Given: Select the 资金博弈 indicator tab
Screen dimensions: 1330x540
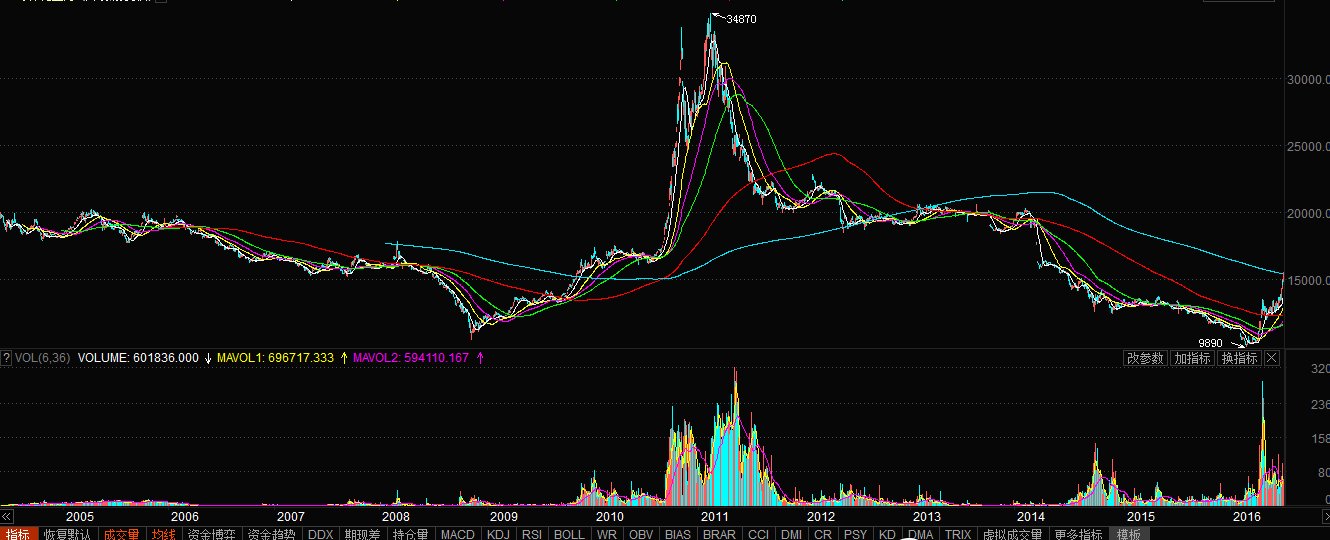Looking at the screenshot, I should click(x=211, y=534).
